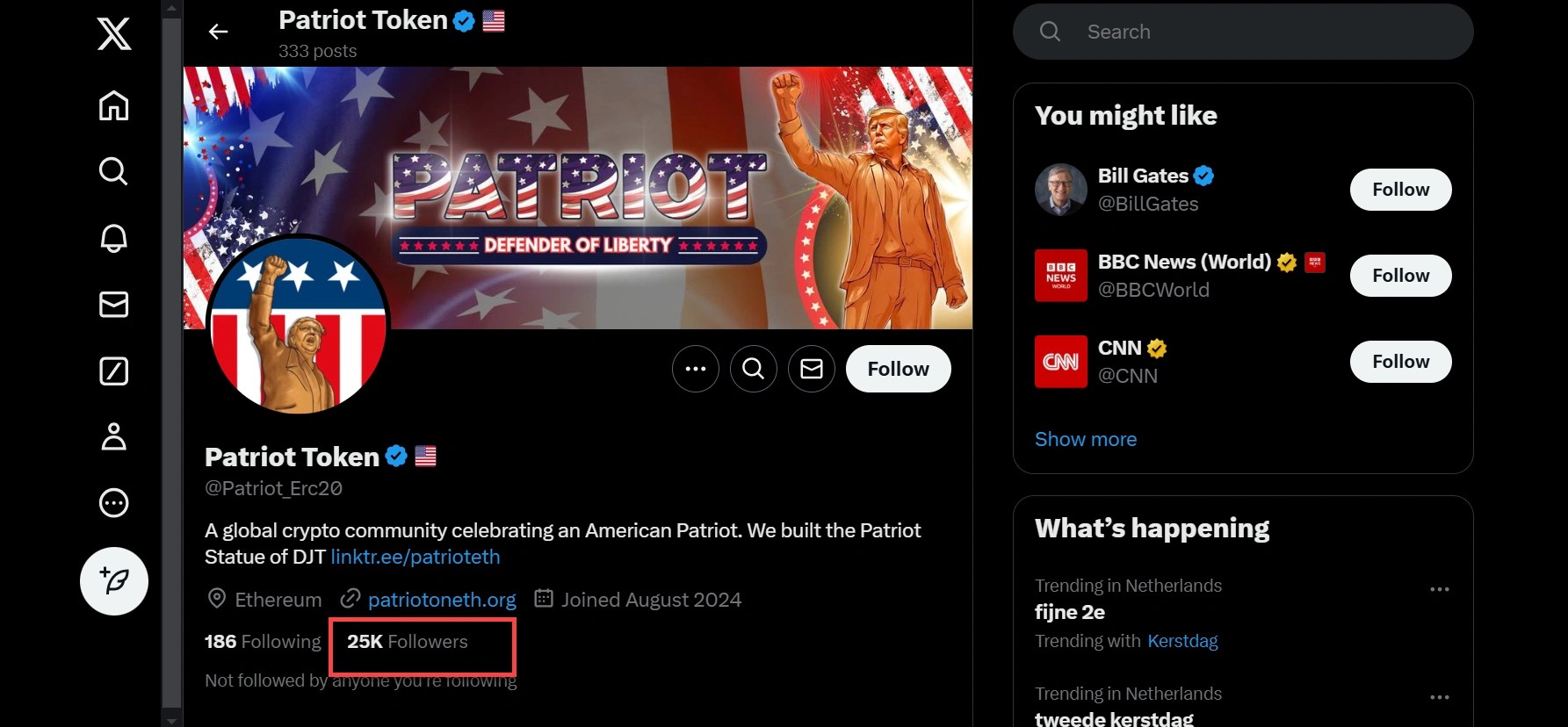Open the linktr.ee/patrioteth bio link
Viewport: 1568px width, 727px height.
415,557
